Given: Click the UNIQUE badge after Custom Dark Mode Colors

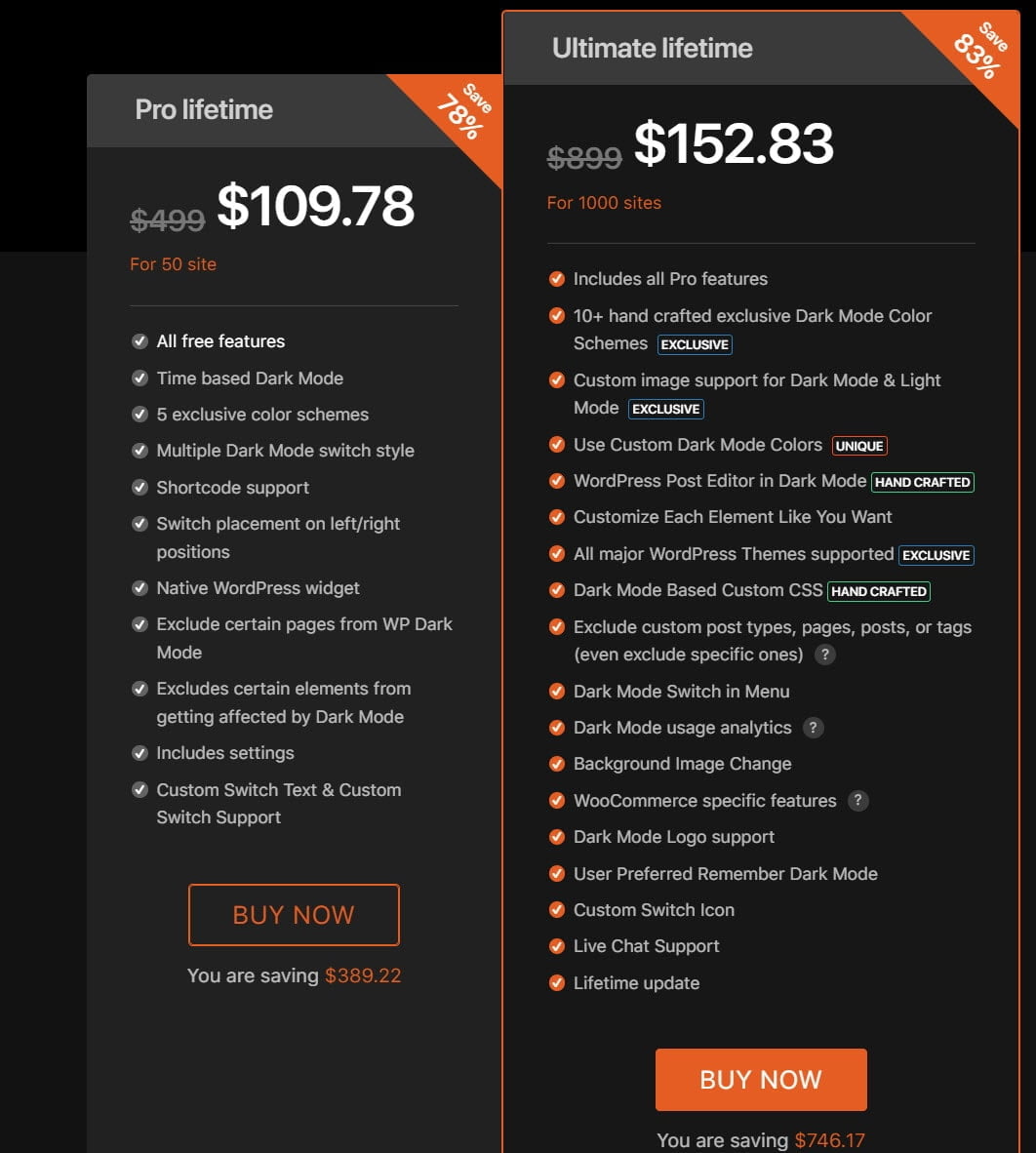Looking at the screenshot, I should tap(859, 446).
